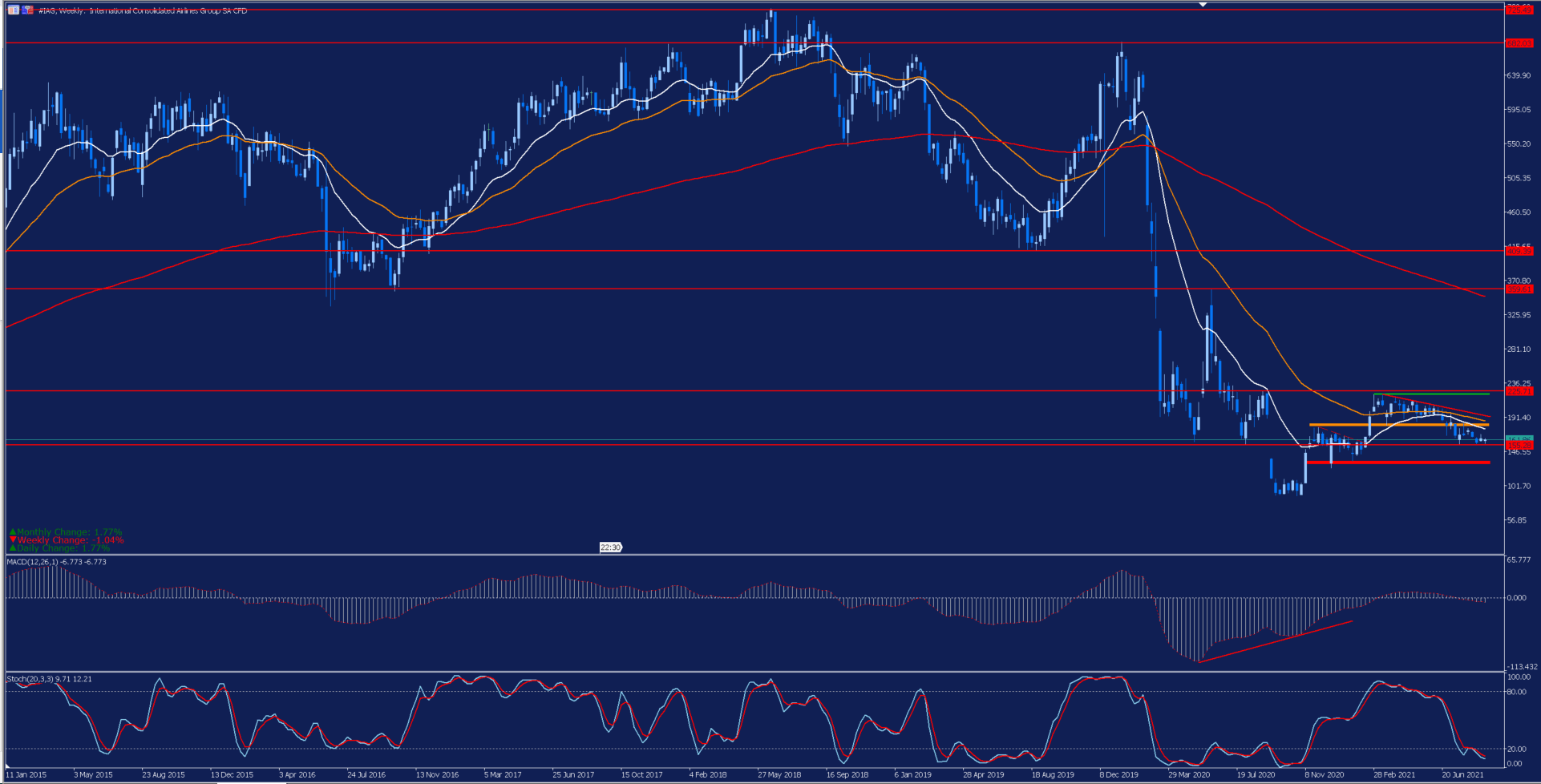Click the 13 Nov 2016 date label
The image size is (1541, 784).
pyautogui.click(x=437, y=775)
